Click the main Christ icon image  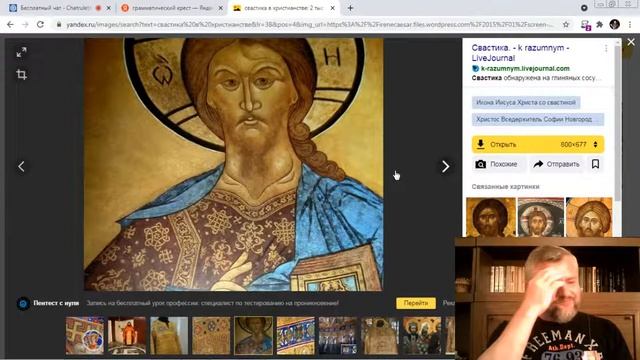pos(233,164)
